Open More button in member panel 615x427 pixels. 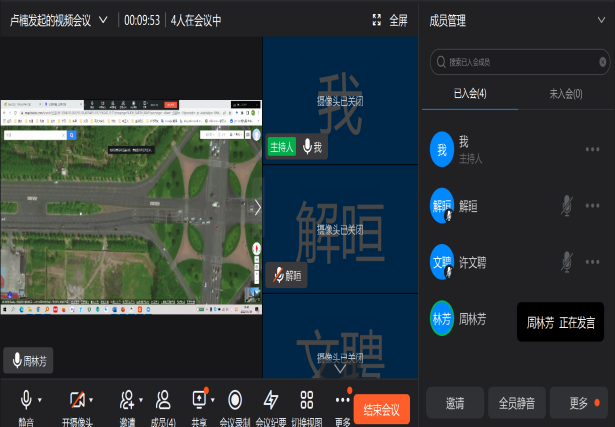pos(579,403)
